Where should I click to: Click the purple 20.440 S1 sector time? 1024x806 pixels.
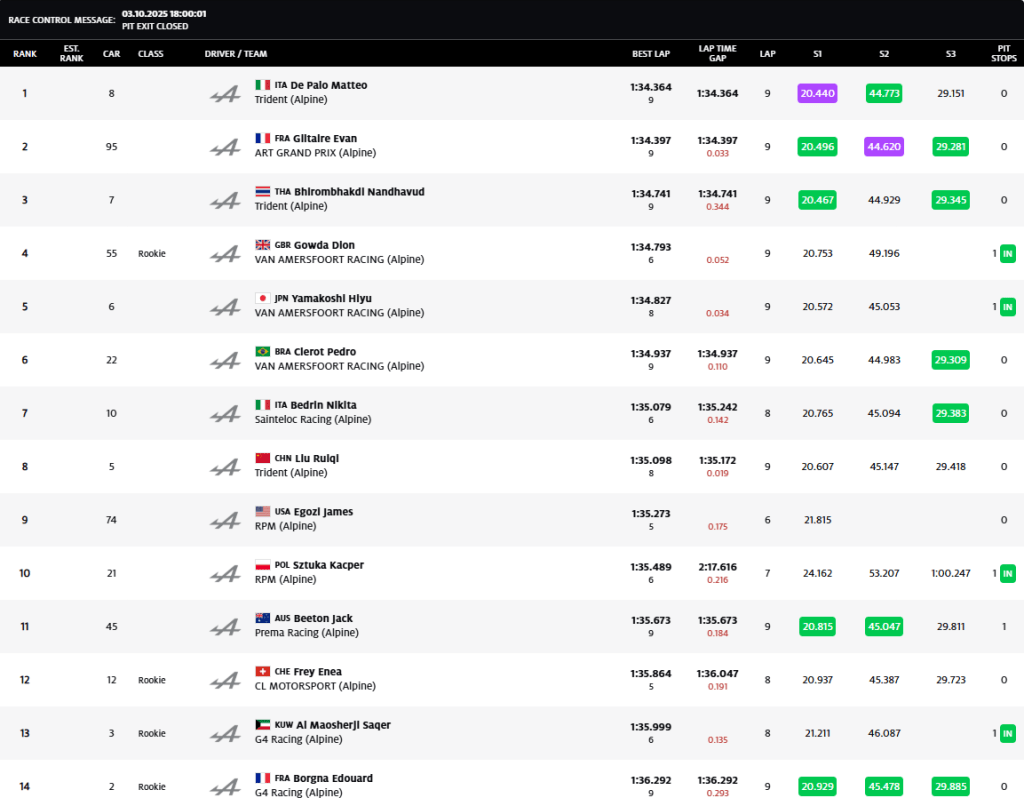(817, 93)
